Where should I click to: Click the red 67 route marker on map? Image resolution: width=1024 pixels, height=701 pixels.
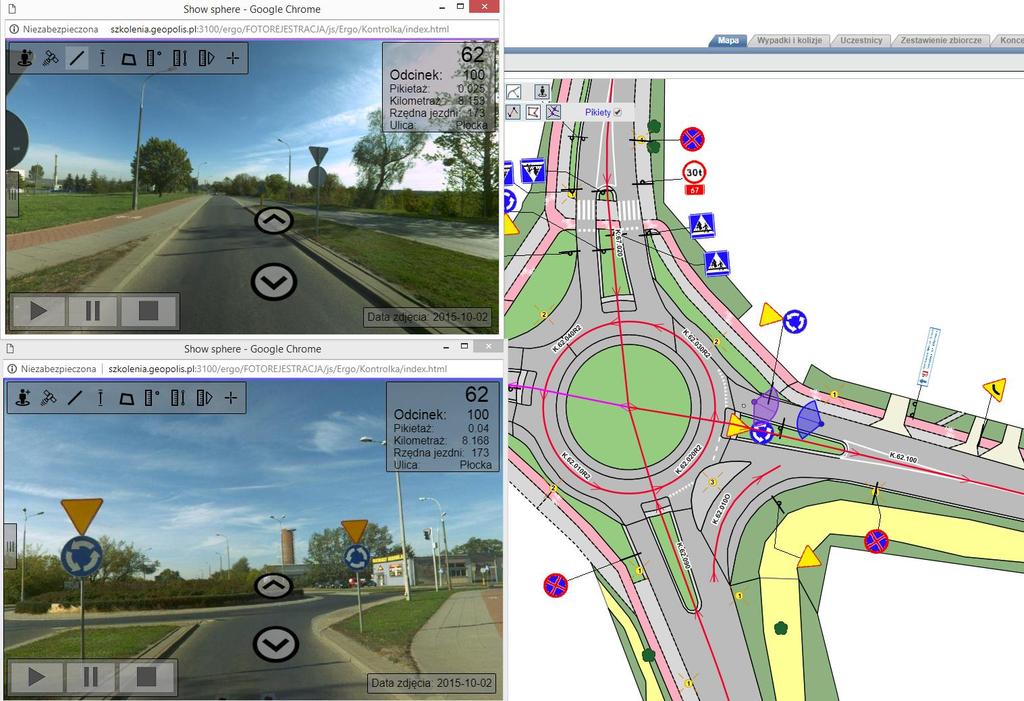point(694,190)
